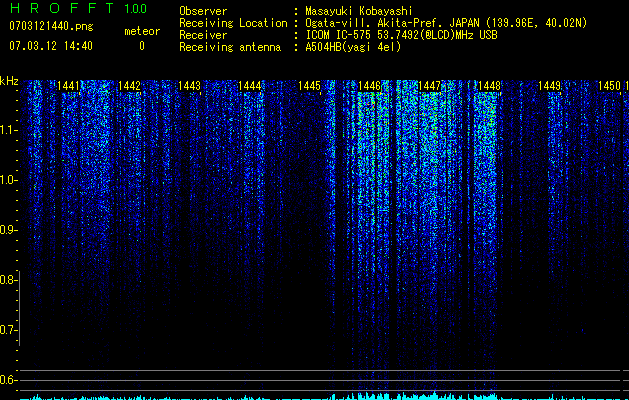
Task: Click the 1448 time marker
Action: point(490,86)
